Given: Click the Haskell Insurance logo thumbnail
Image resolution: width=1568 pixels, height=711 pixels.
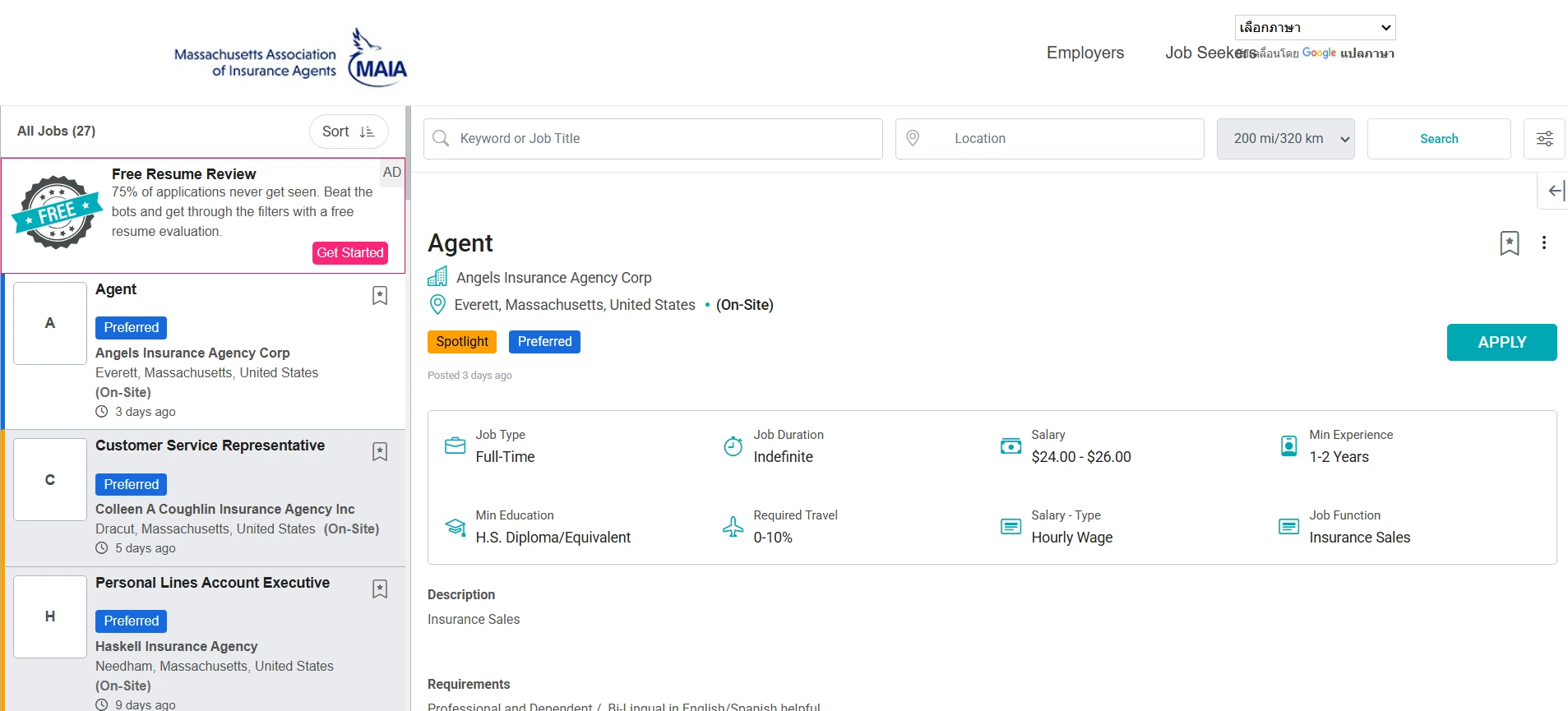Looking at the screenshot, I should pyautogui.click(x=50, y=616).
